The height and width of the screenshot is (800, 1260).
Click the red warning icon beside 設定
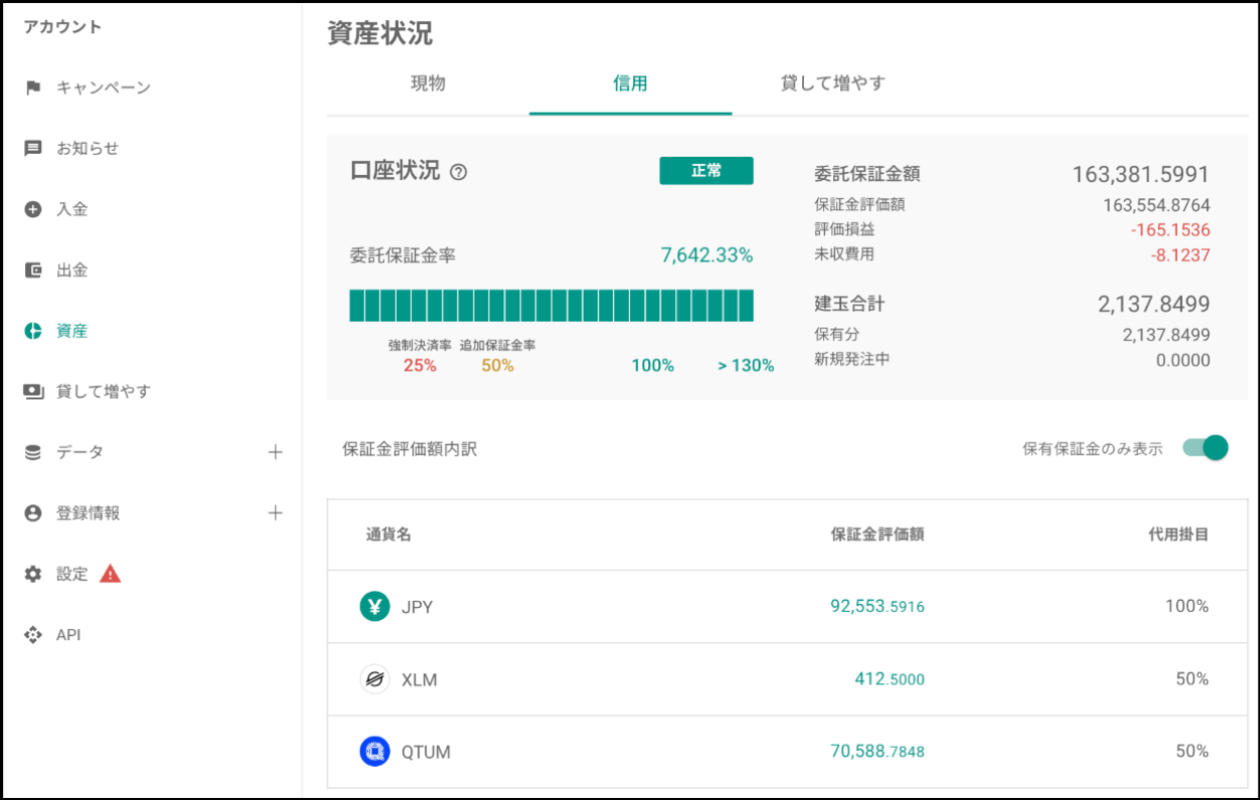coord(110,574)
